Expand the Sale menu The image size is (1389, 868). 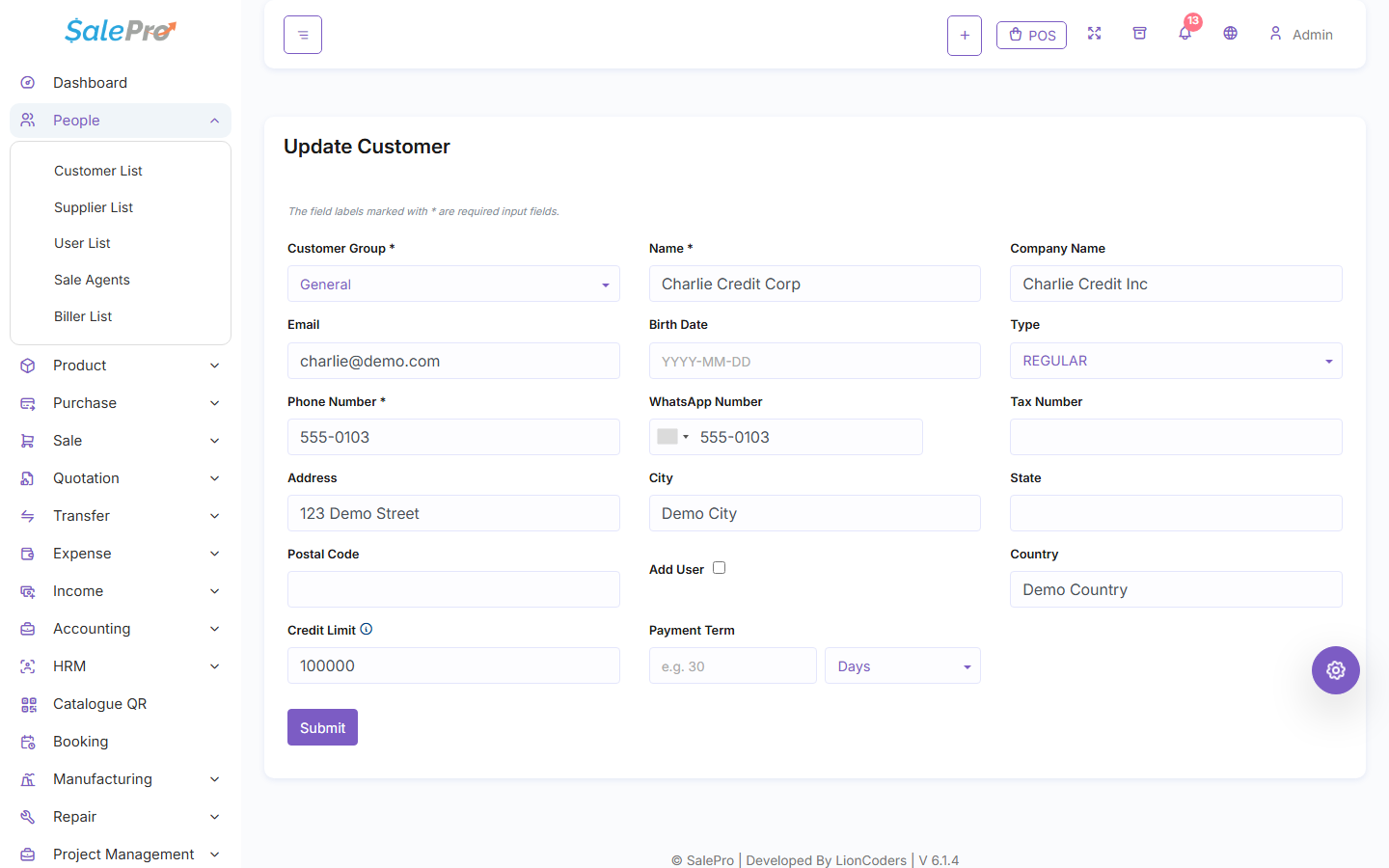[121, 441]
